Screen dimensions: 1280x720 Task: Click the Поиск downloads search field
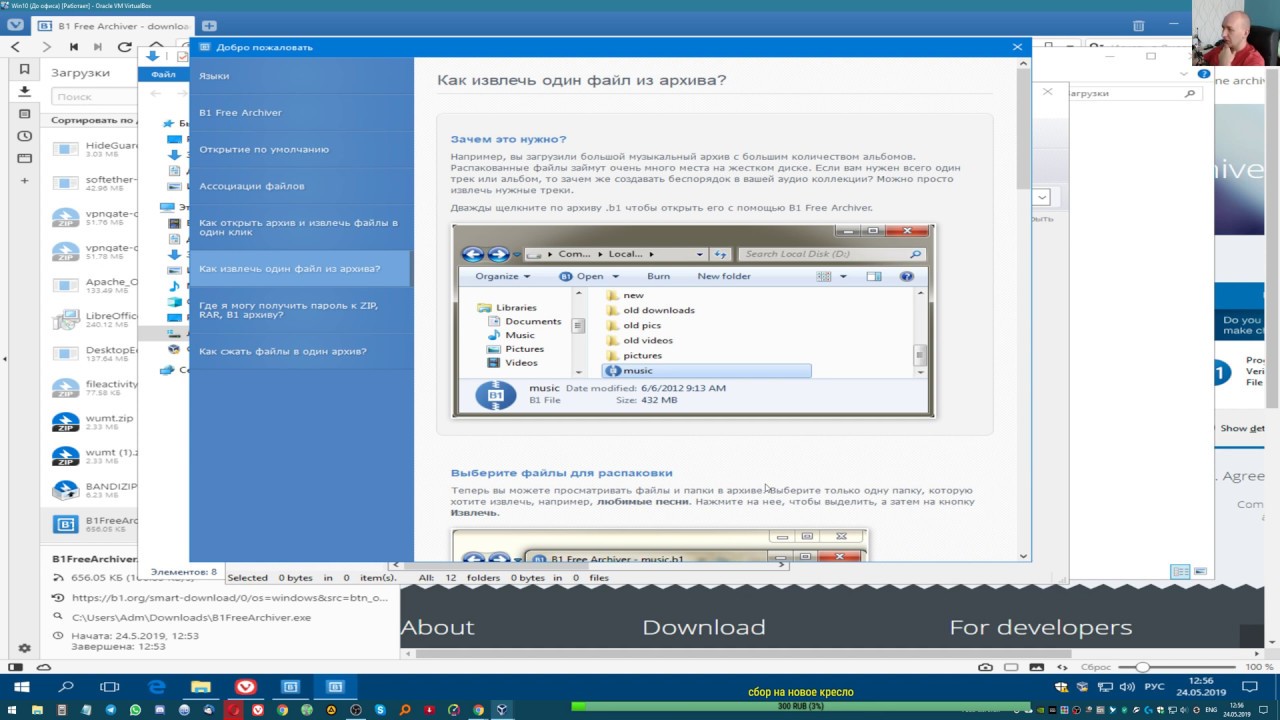point(95,97)
